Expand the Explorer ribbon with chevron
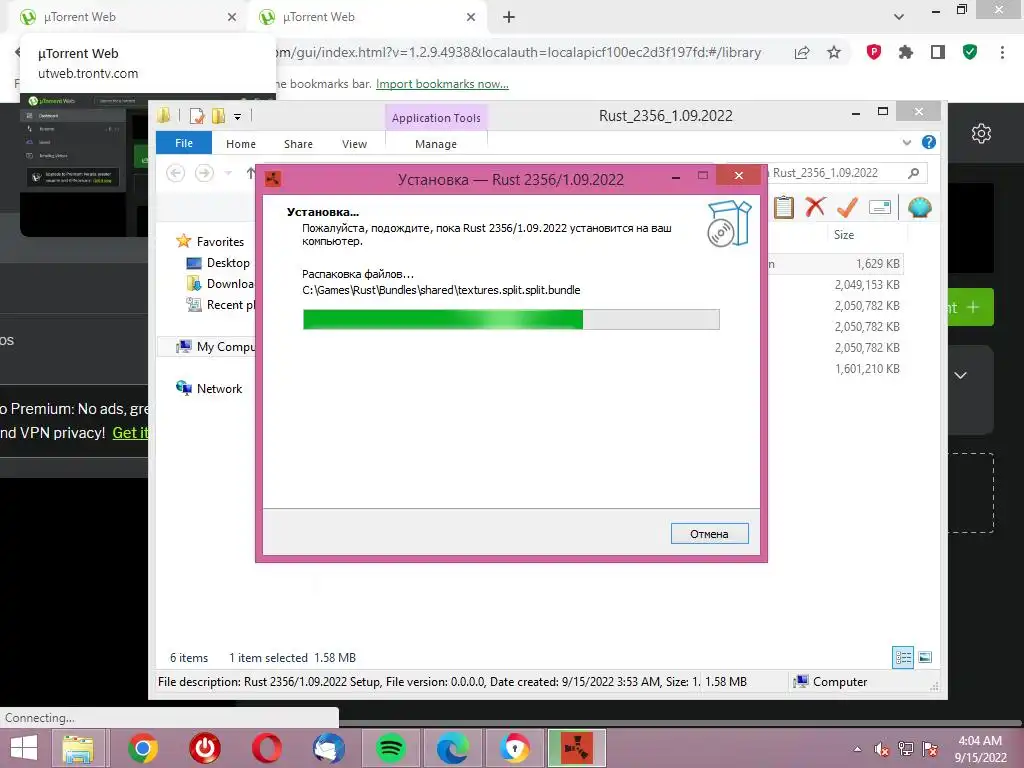Viewport: 1024px width, 768px height. 906,142
